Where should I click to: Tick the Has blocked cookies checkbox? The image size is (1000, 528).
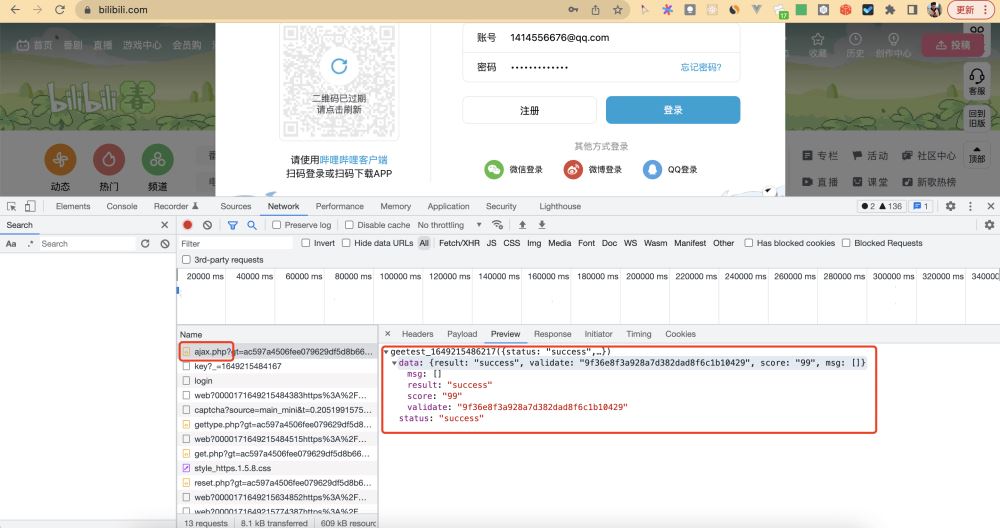[x=749, y=243]
